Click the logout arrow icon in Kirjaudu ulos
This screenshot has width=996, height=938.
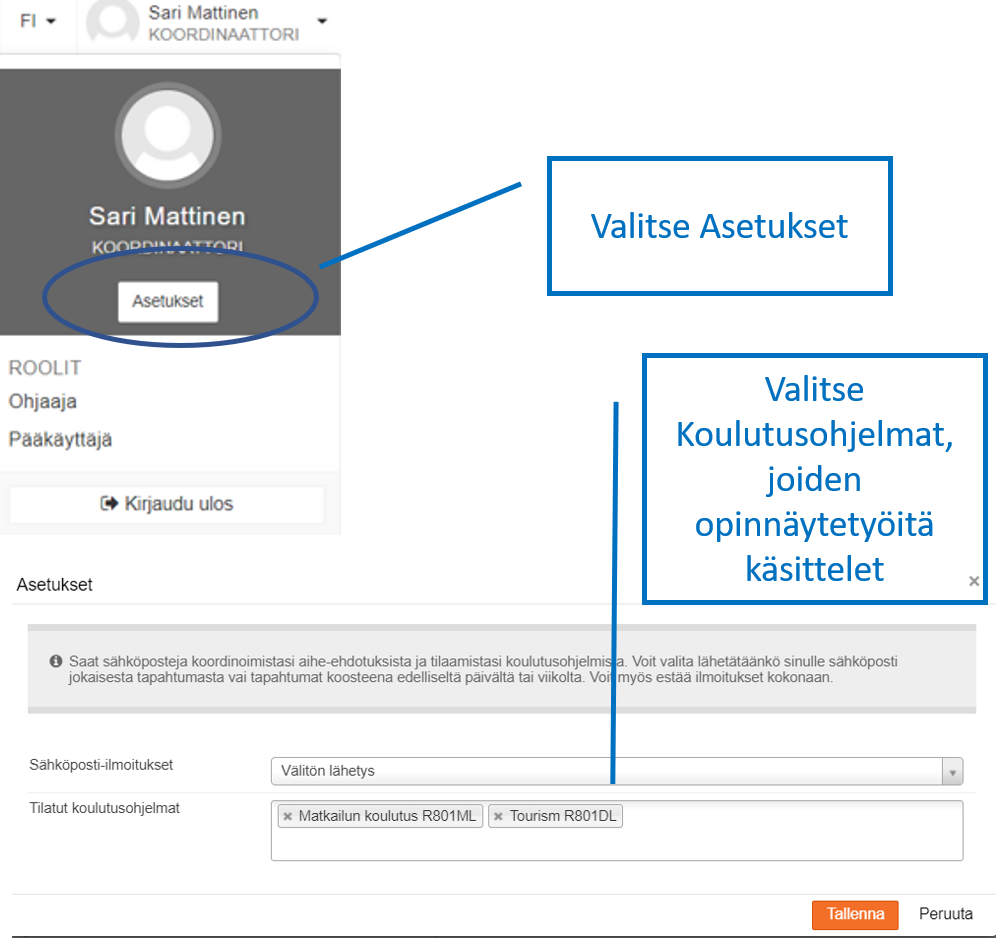110,504
